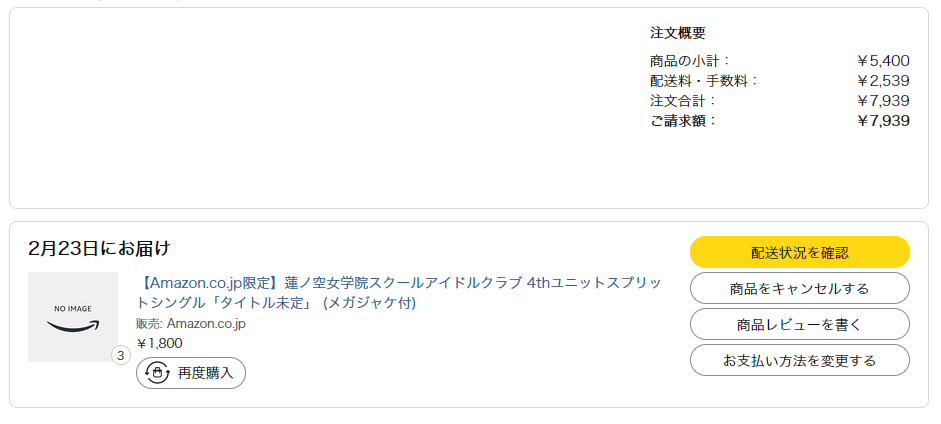
Task: Click the 配送状況を確認 yellow button
Action: point(799,252)
